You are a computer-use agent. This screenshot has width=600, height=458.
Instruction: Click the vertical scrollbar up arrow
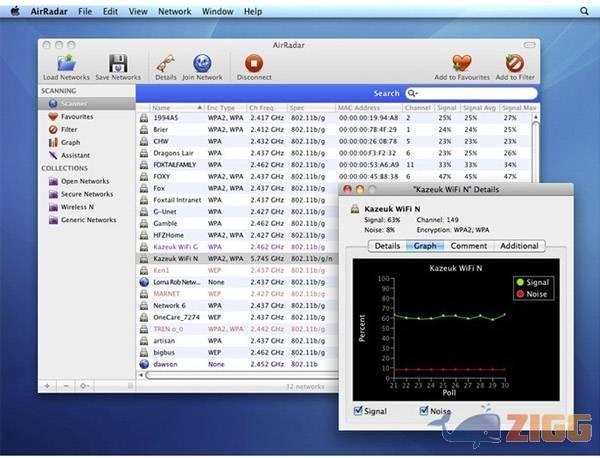tap(536, 117)
